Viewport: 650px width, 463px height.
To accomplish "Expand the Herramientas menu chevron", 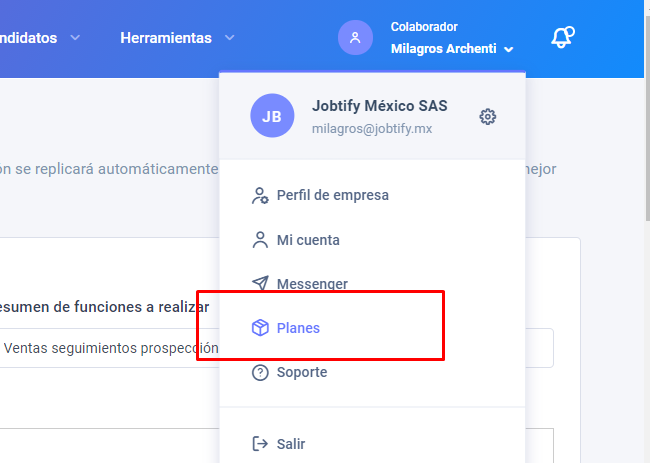I will (229, 38).
